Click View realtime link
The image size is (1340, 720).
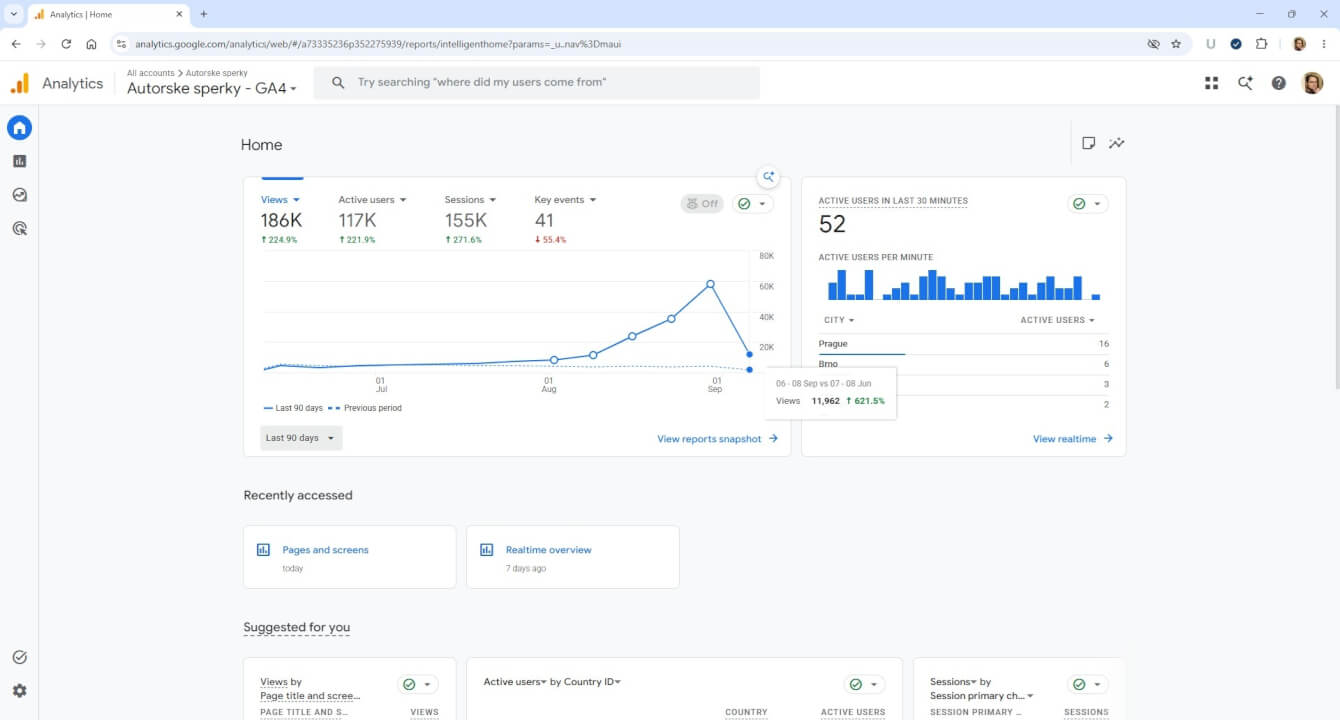click(x=1073, y=439)
